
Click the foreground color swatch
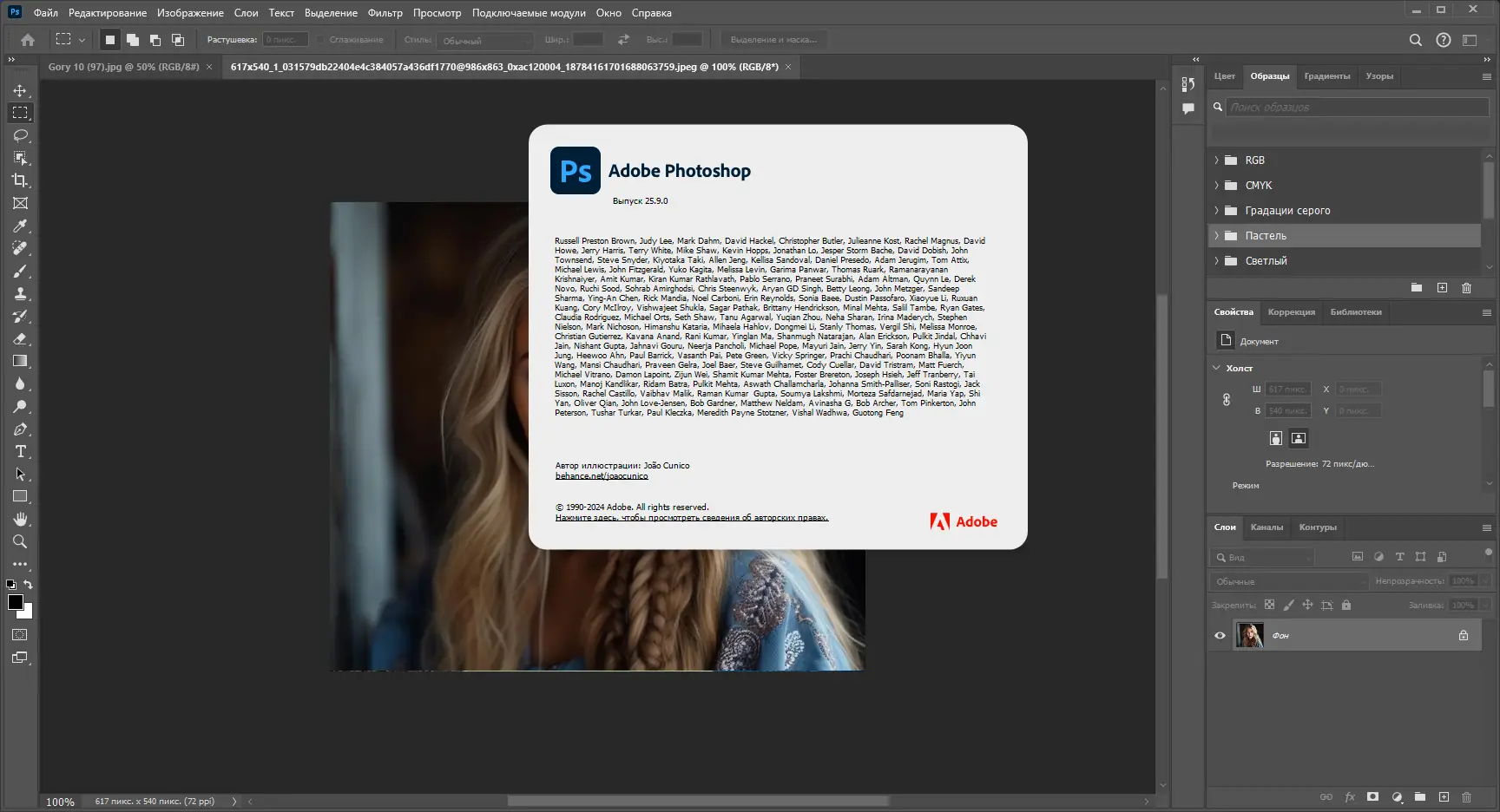coord(15,602)
